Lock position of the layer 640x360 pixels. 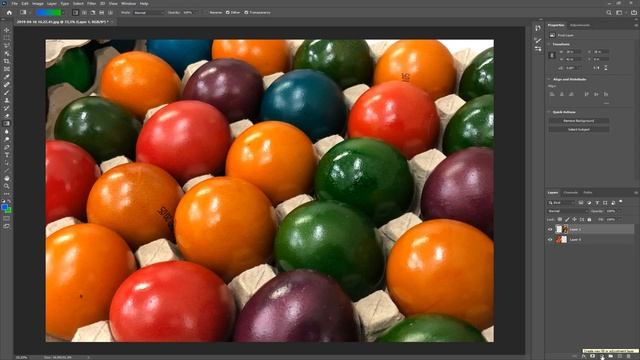click(574, 220)
